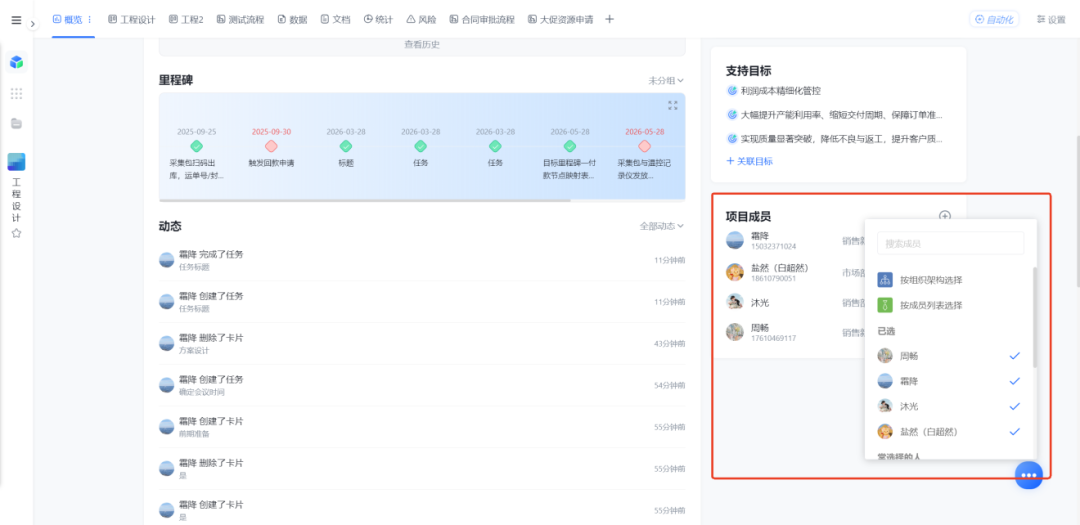Go to the 文档 tab
Viewport: 1080px width, 525px height.
335,19
